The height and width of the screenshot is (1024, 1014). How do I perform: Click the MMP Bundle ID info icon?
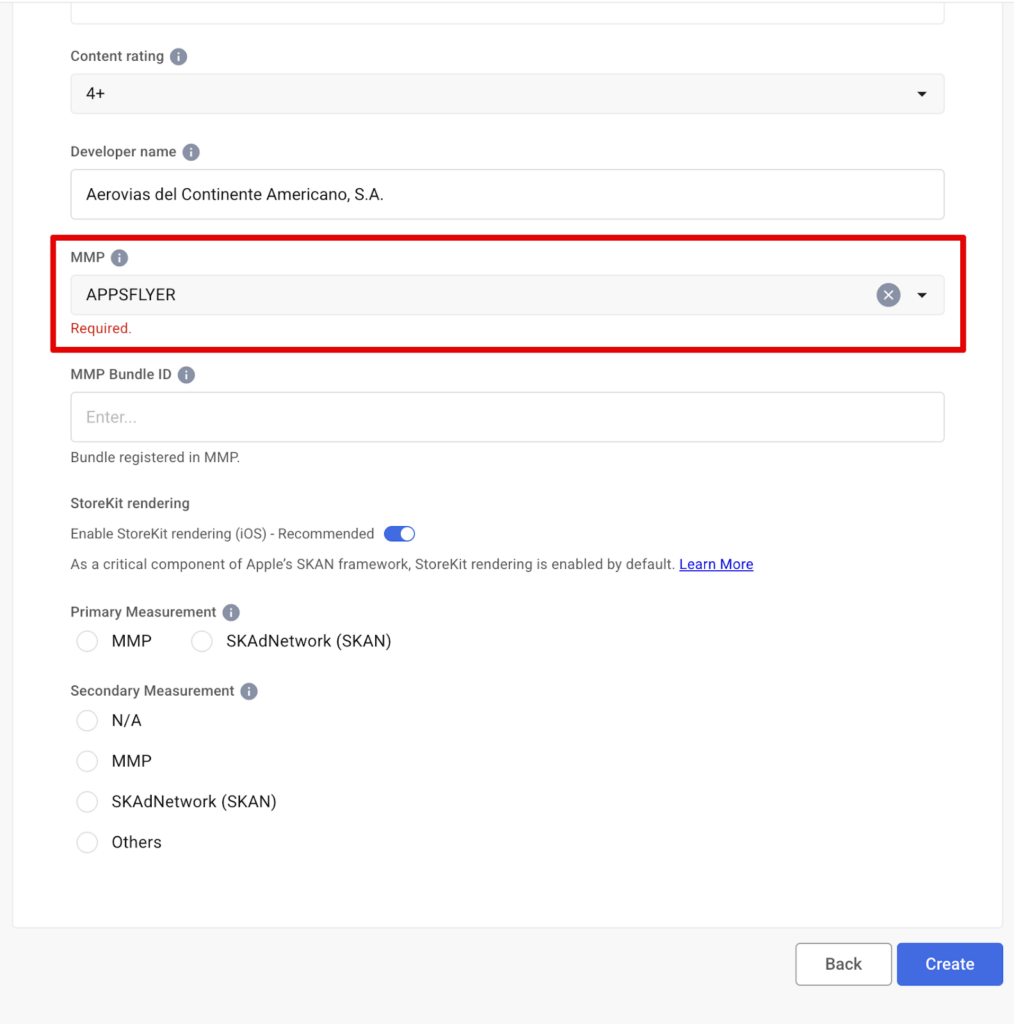(x=186, y=375)
